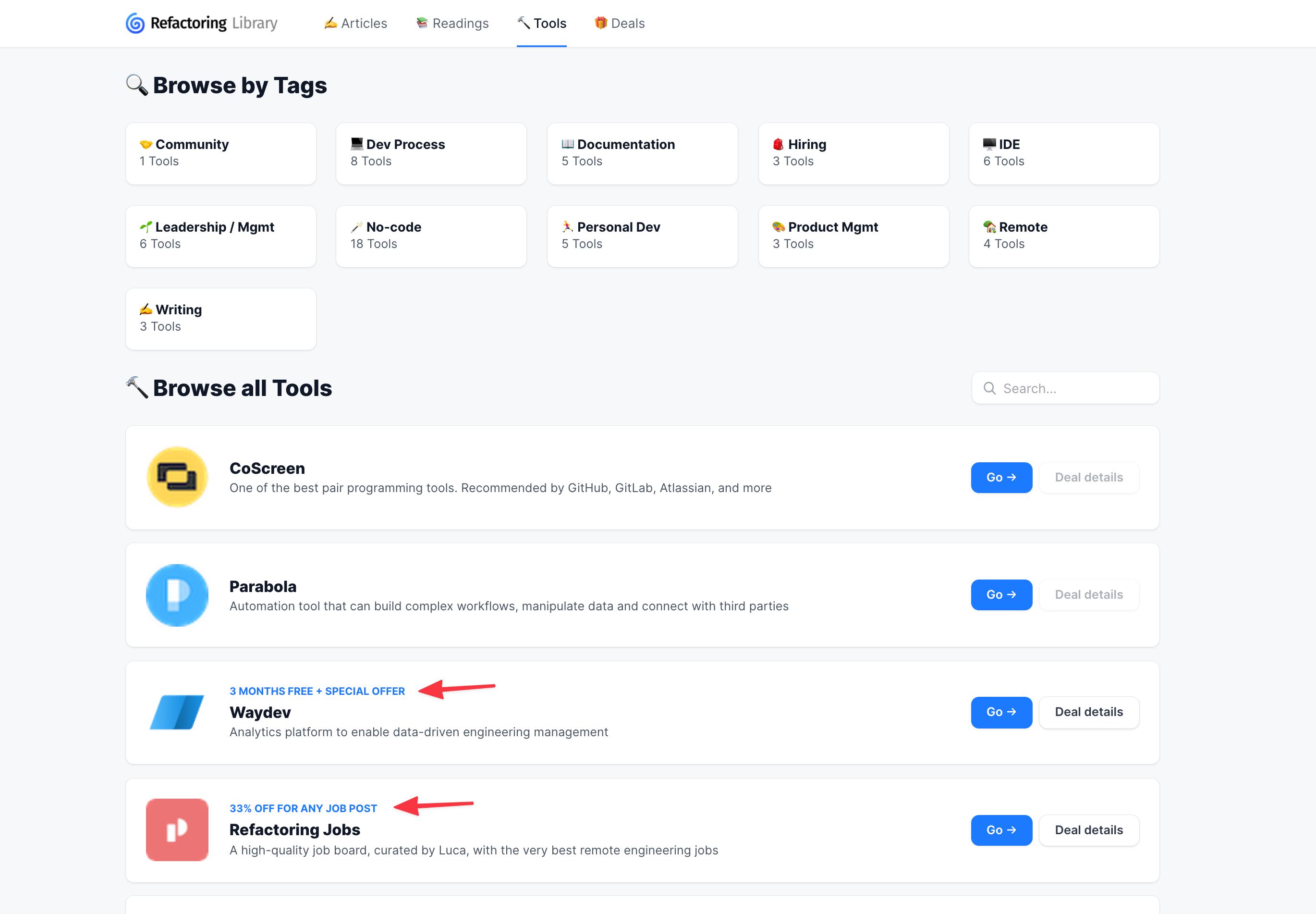
Task: Open the Hiring tag card
Action: [853, 153]
